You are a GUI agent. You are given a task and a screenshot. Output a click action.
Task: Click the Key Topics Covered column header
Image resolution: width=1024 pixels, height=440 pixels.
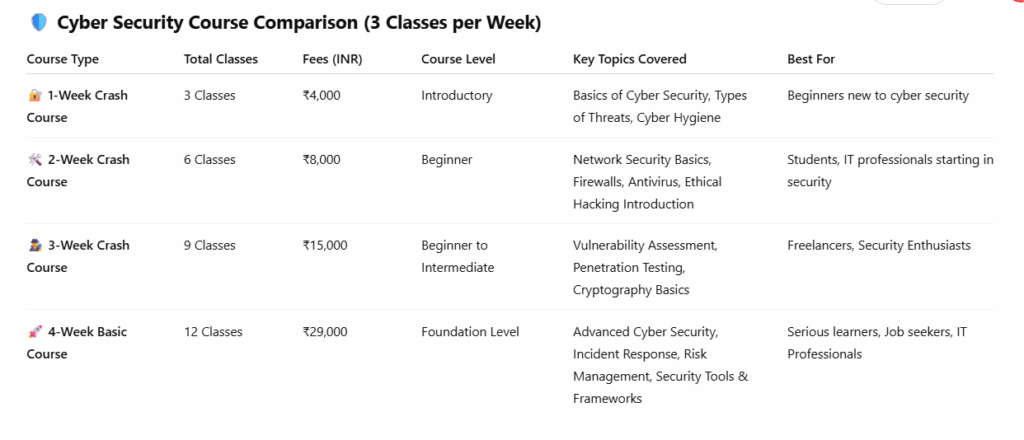(629, 59)
